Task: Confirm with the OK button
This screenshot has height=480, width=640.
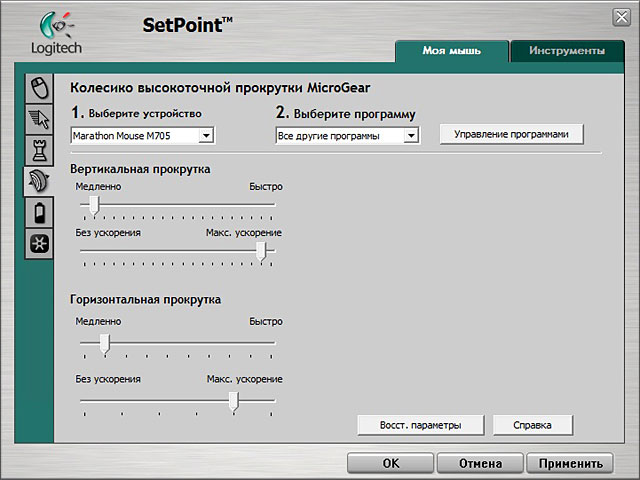Action: (391, 463)
